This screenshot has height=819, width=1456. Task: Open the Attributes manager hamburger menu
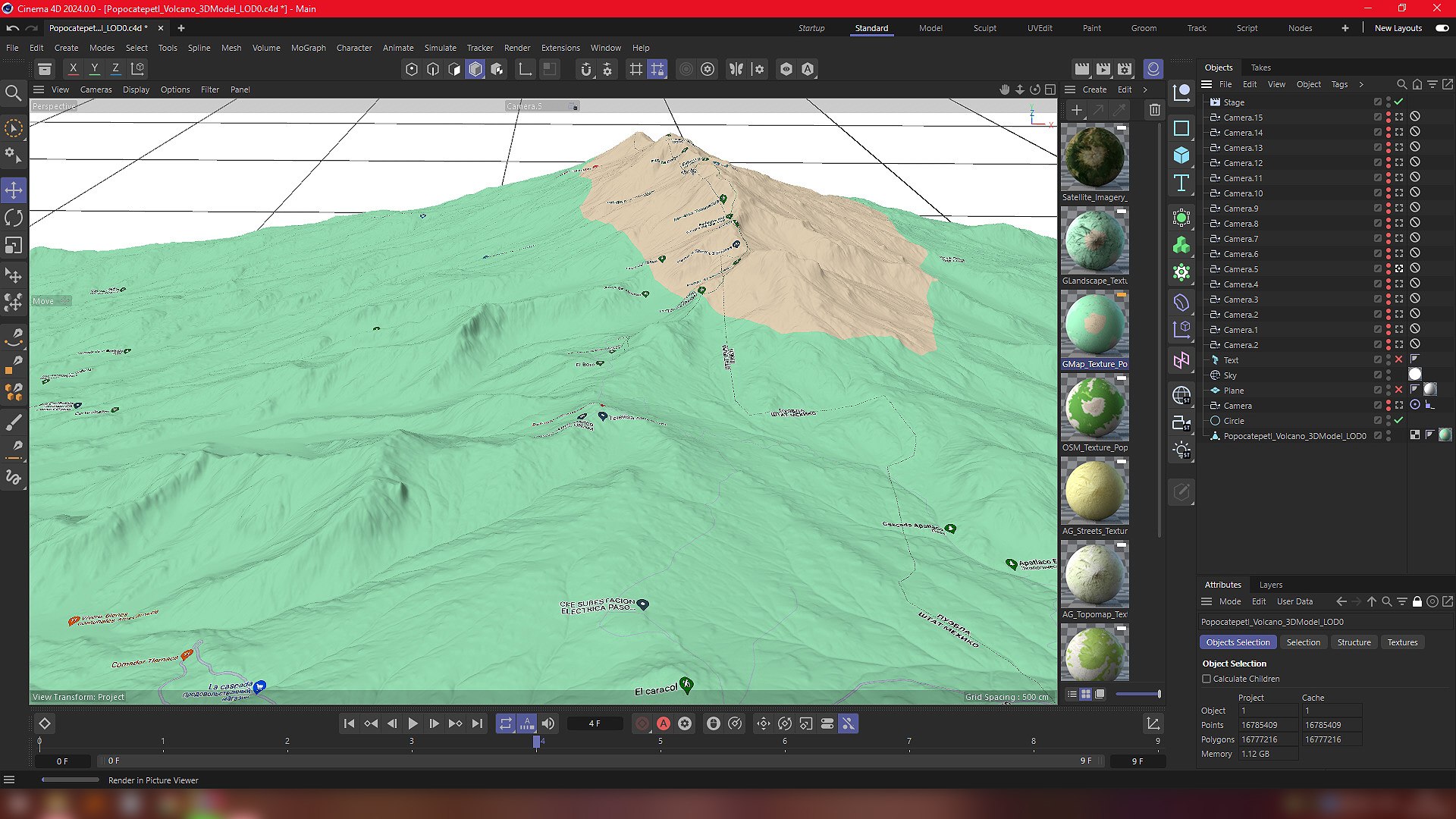(1207, 601)
